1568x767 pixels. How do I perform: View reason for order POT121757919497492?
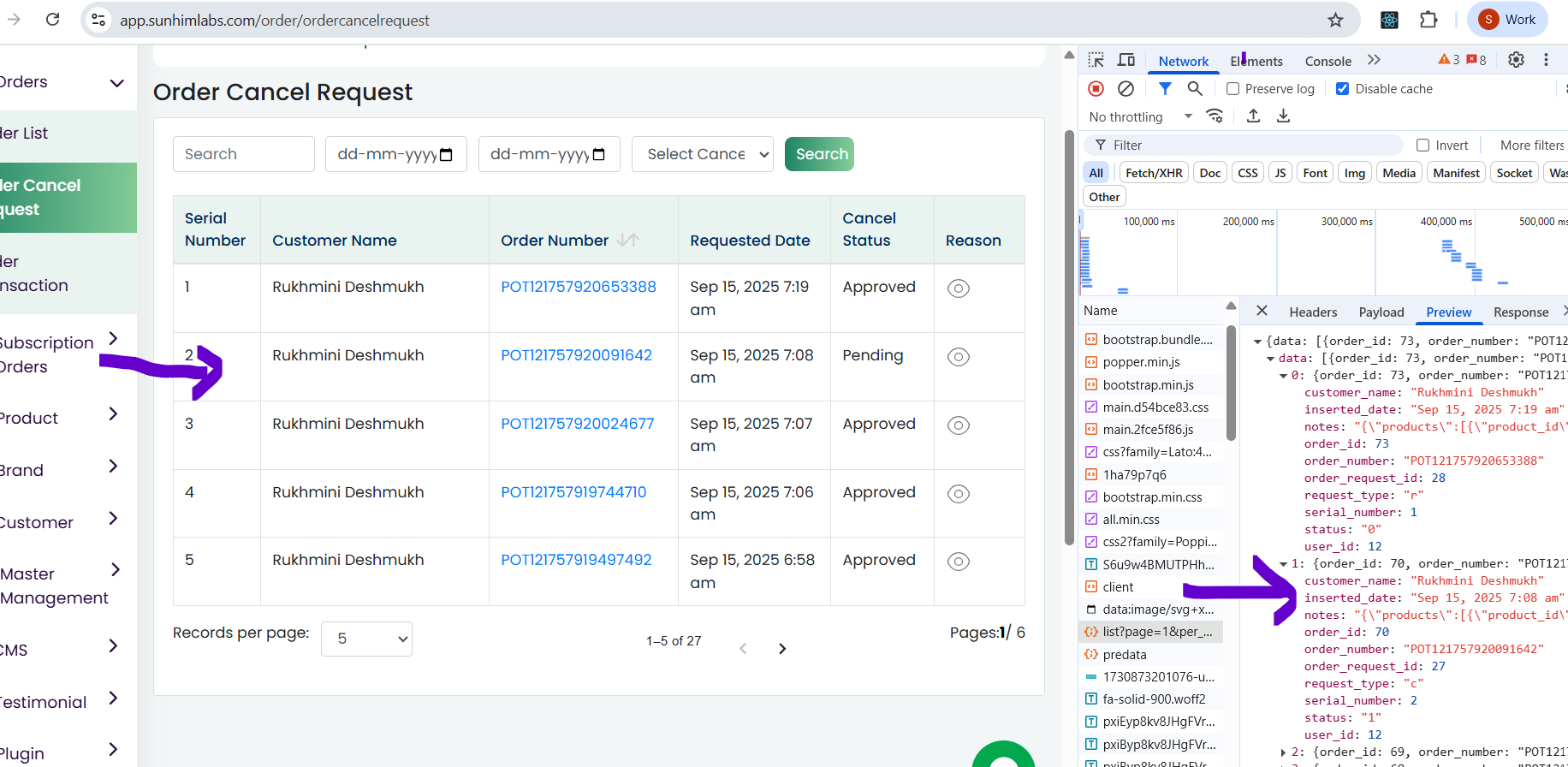coord(959,562)
